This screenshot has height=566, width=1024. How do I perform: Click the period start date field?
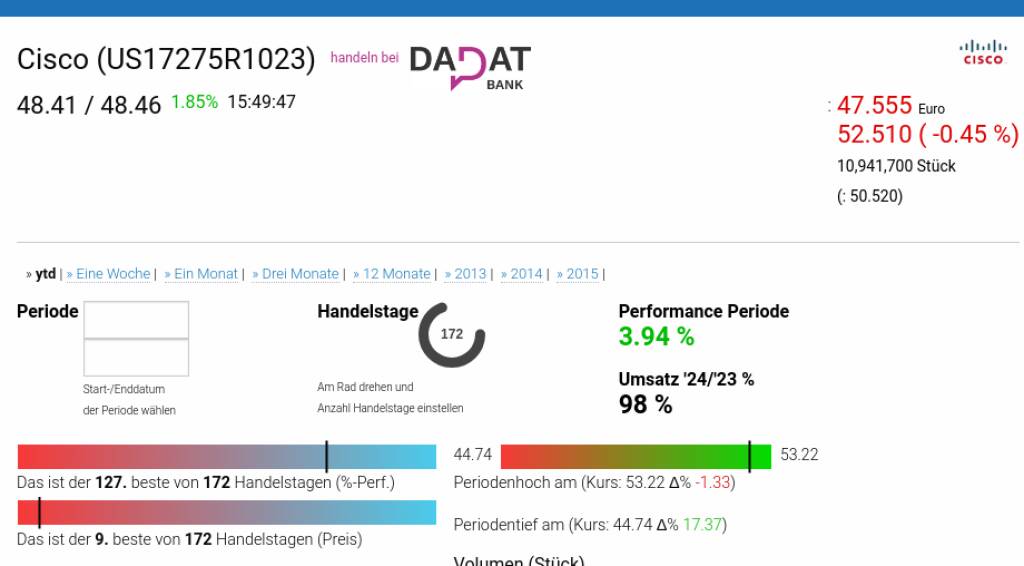[x=136, y=320]
